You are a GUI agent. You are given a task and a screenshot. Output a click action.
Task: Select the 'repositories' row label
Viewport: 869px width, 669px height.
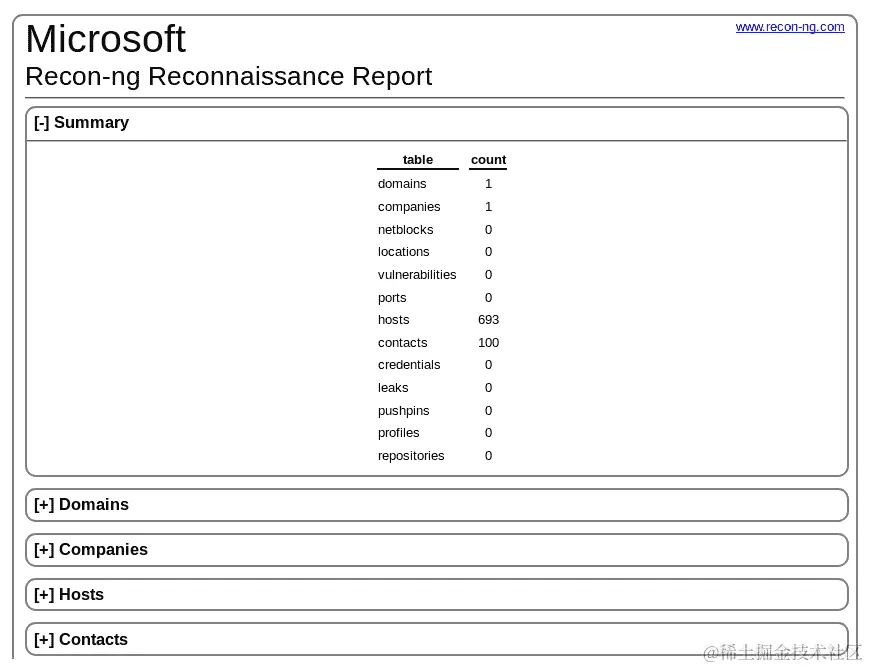pyautogui.click(x=411, y=456)
